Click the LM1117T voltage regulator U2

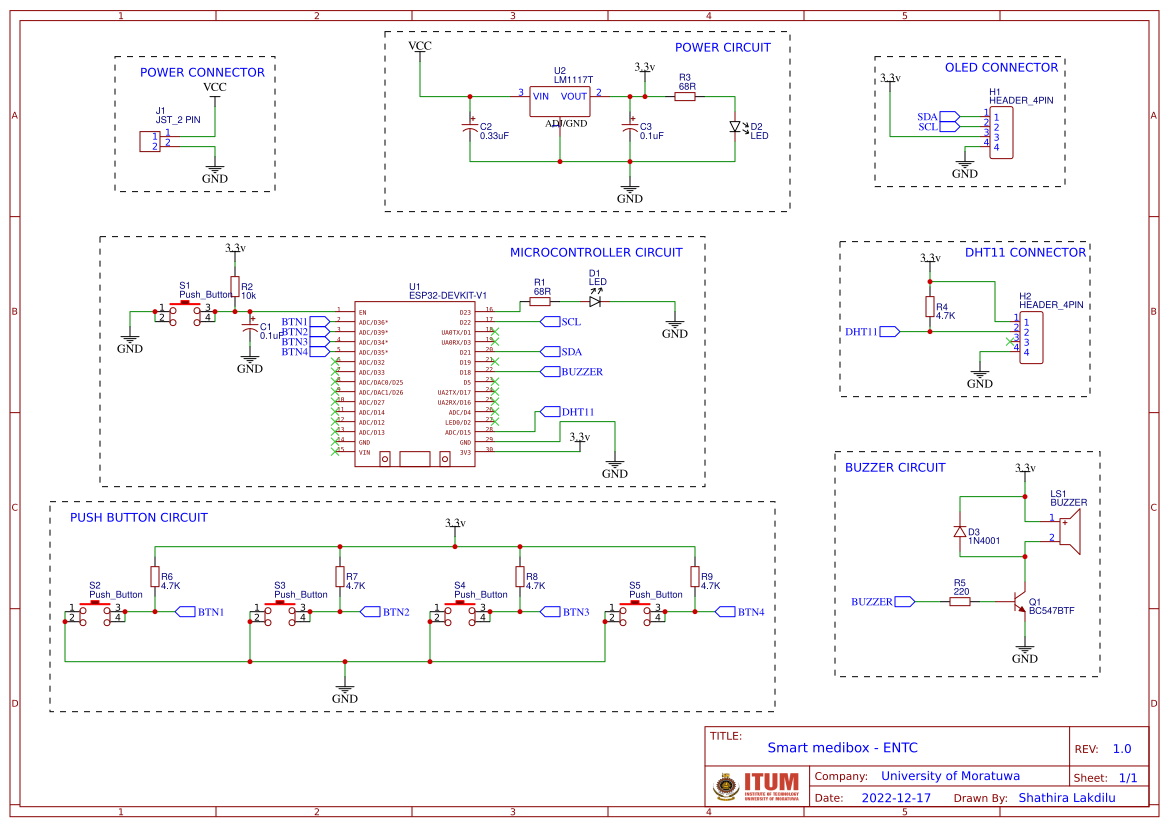[560, 100]
